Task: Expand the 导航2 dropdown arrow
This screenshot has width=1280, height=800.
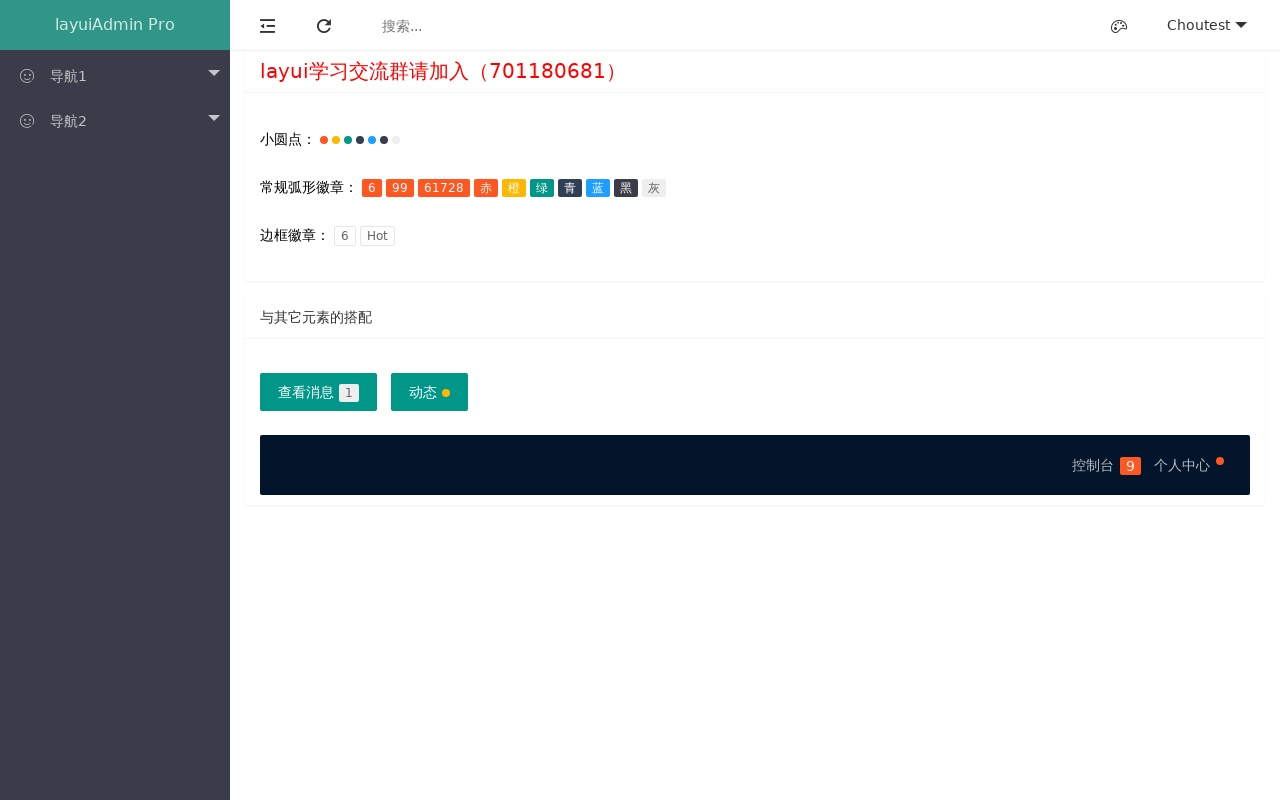Action: (x=214, y=117)
